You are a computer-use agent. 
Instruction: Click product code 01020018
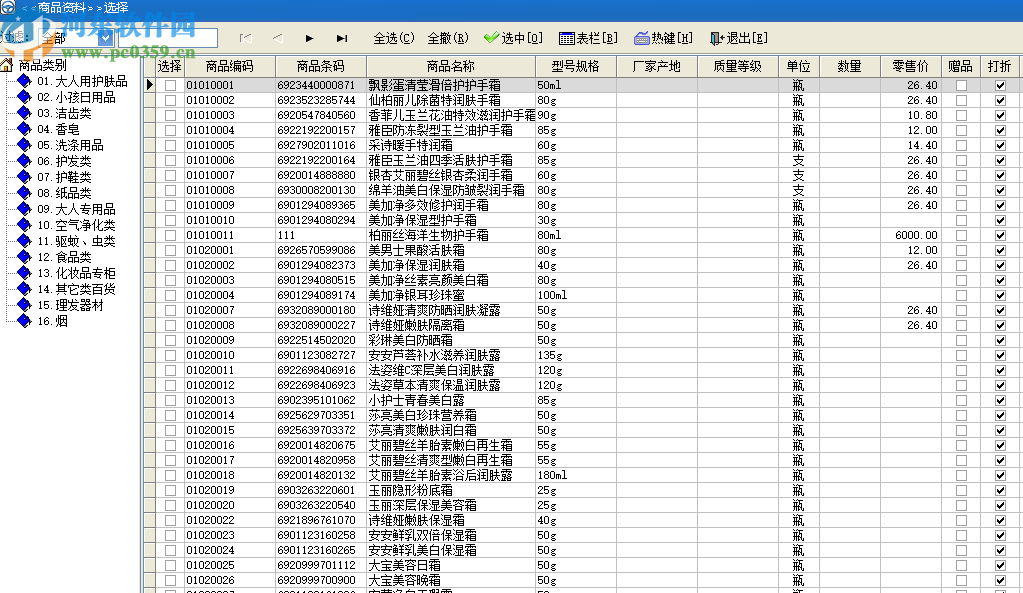210,476
